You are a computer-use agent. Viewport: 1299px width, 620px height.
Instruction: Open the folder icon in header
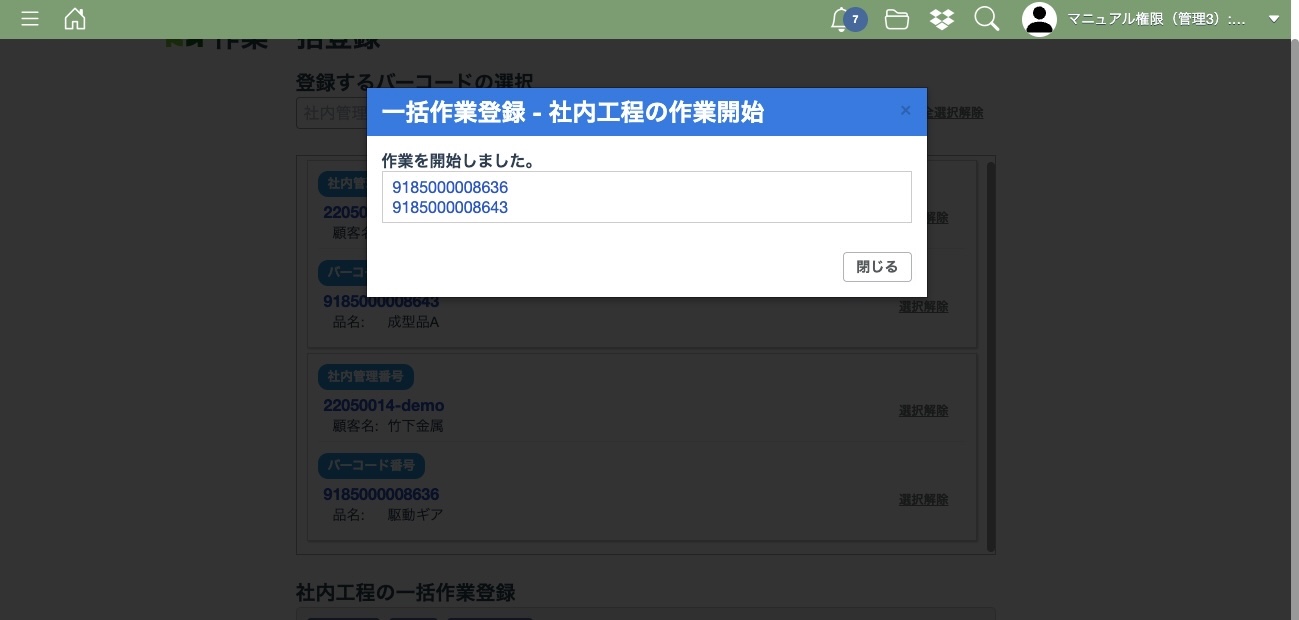tap(897, 19)
